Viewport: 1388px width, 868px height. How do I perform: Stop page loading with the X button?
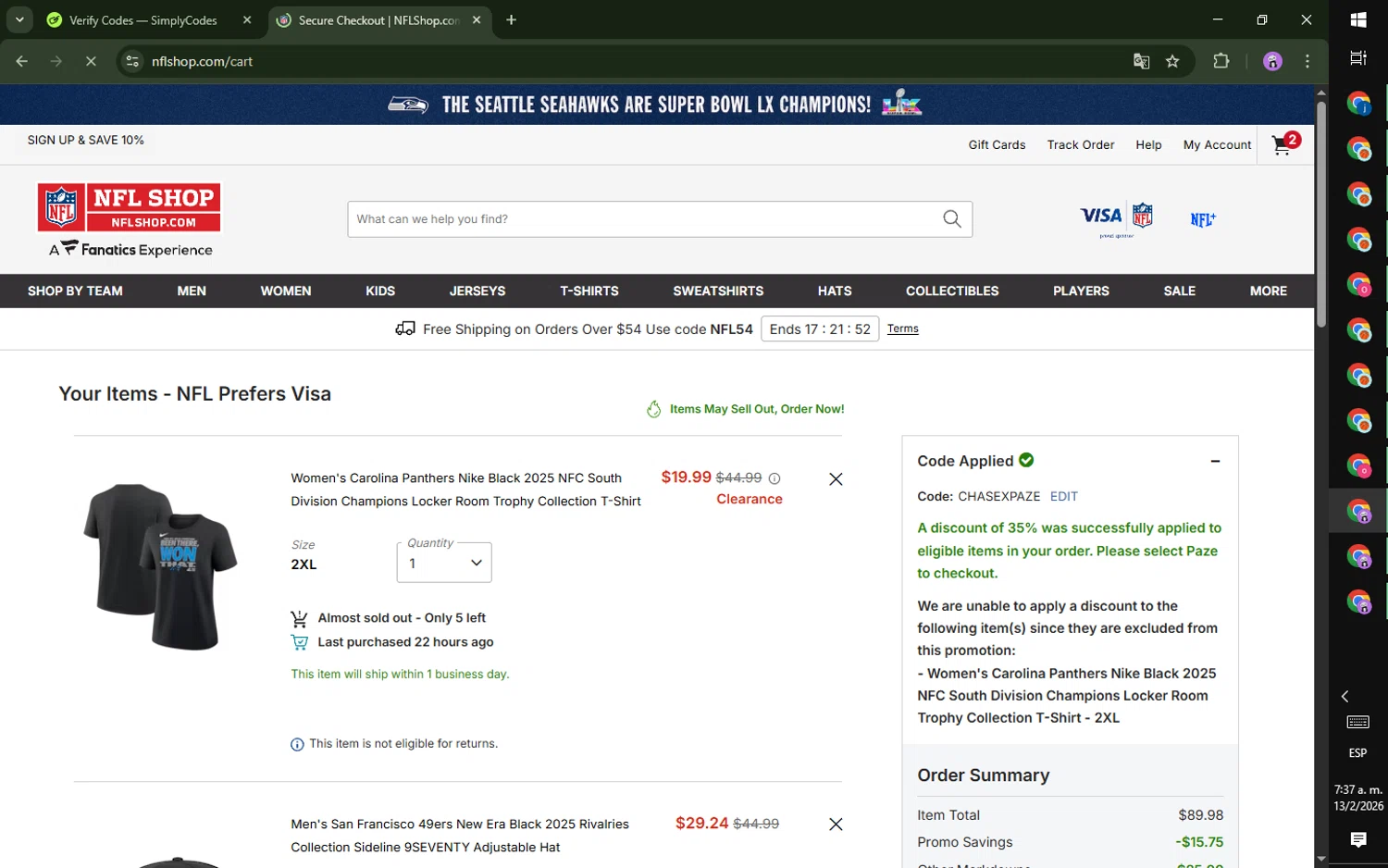click(91, 61)
